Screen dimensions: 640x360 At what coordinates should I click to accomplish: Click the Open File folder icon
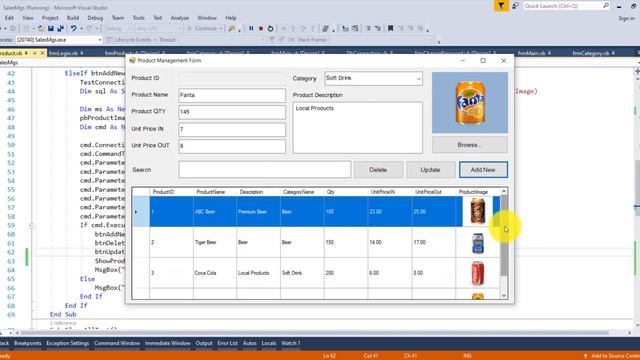(x=41, y=29)
